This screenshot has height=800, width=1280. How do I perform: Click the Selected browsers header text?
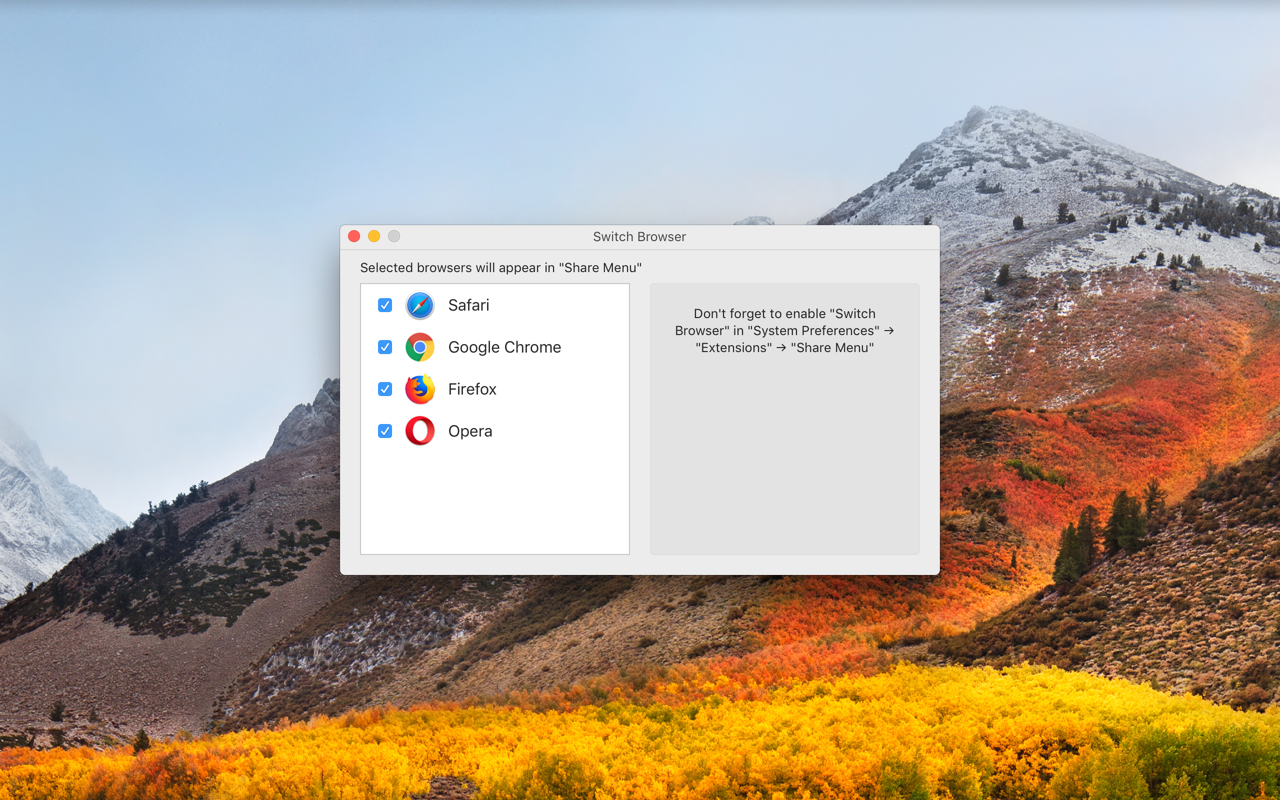[x=498, y=267]
